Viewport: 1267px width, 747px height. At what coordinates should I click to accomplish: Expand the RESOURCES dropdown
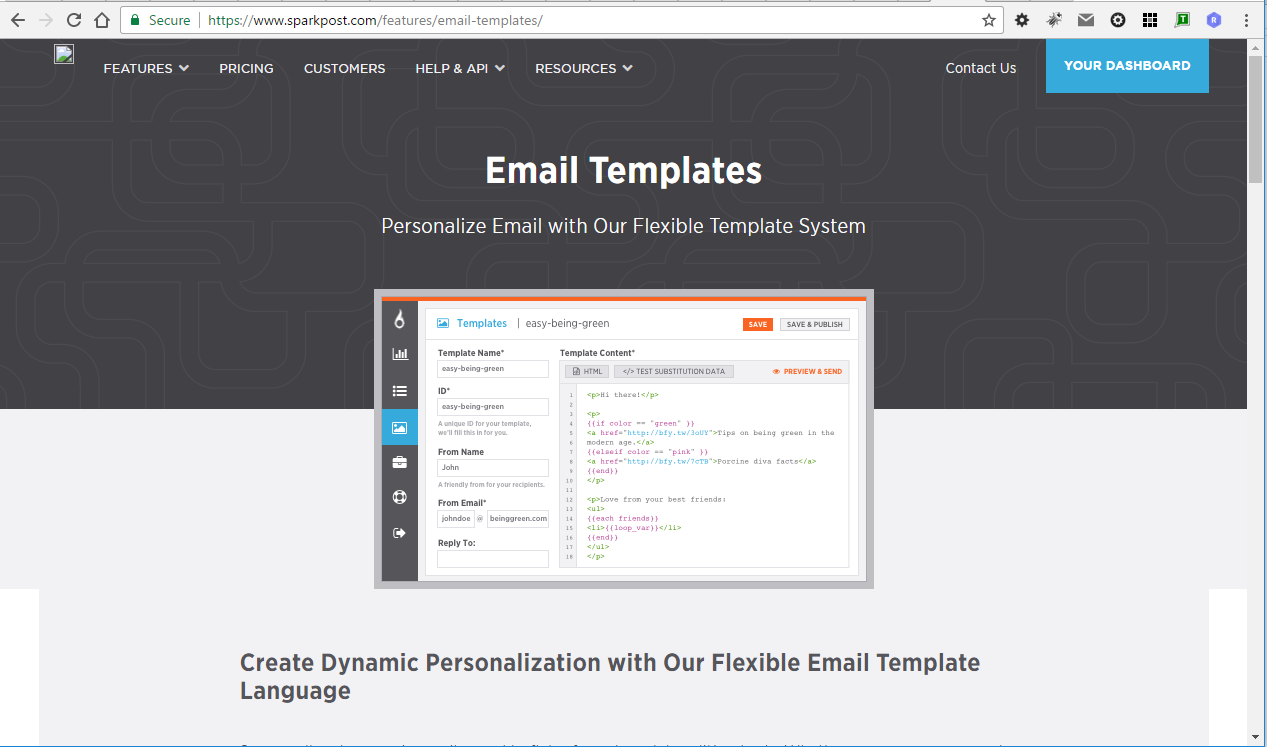pyautogui.click(x=584, y=68)
